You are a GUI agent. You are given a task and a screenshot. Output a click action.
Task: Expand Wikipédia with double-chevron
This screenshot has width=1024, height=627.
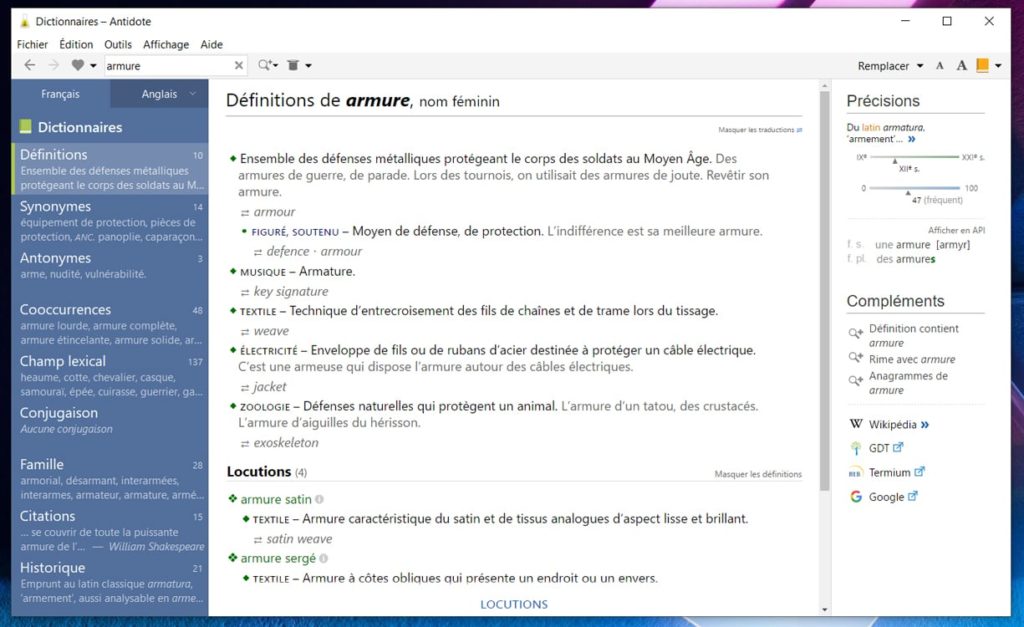[925, 425]
